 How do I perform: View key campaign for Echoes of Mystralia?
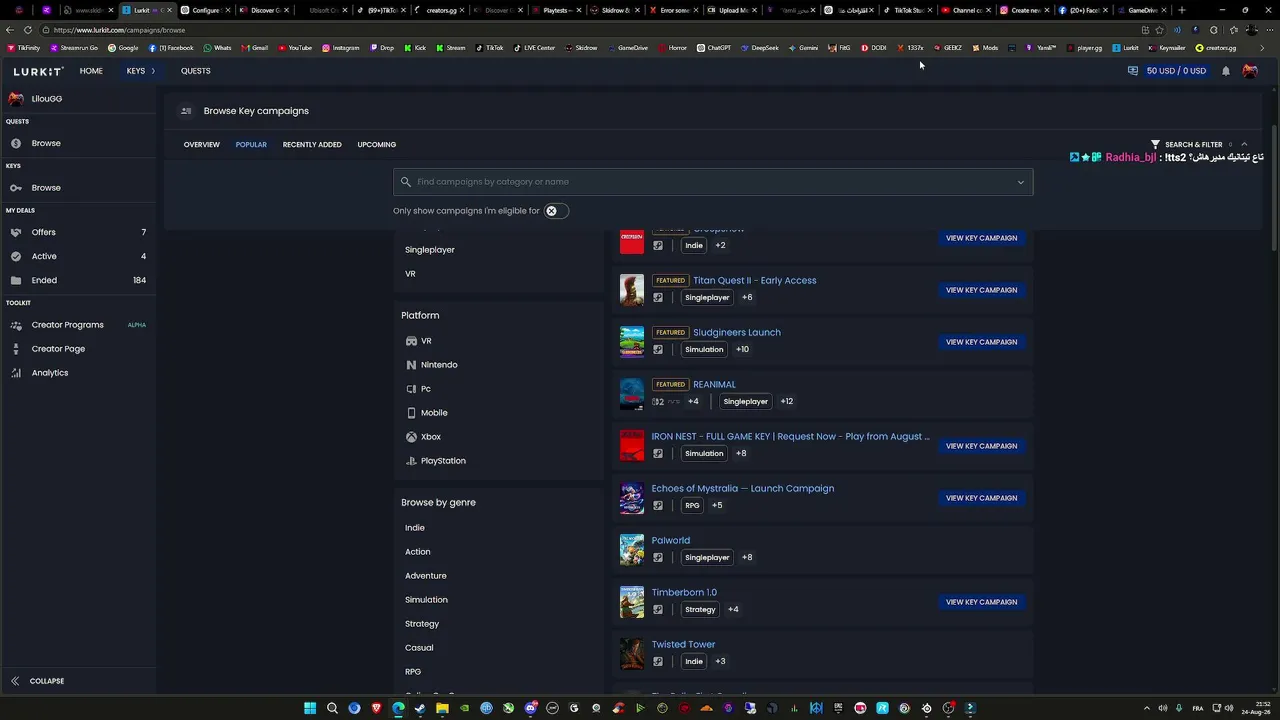point(982,498)
